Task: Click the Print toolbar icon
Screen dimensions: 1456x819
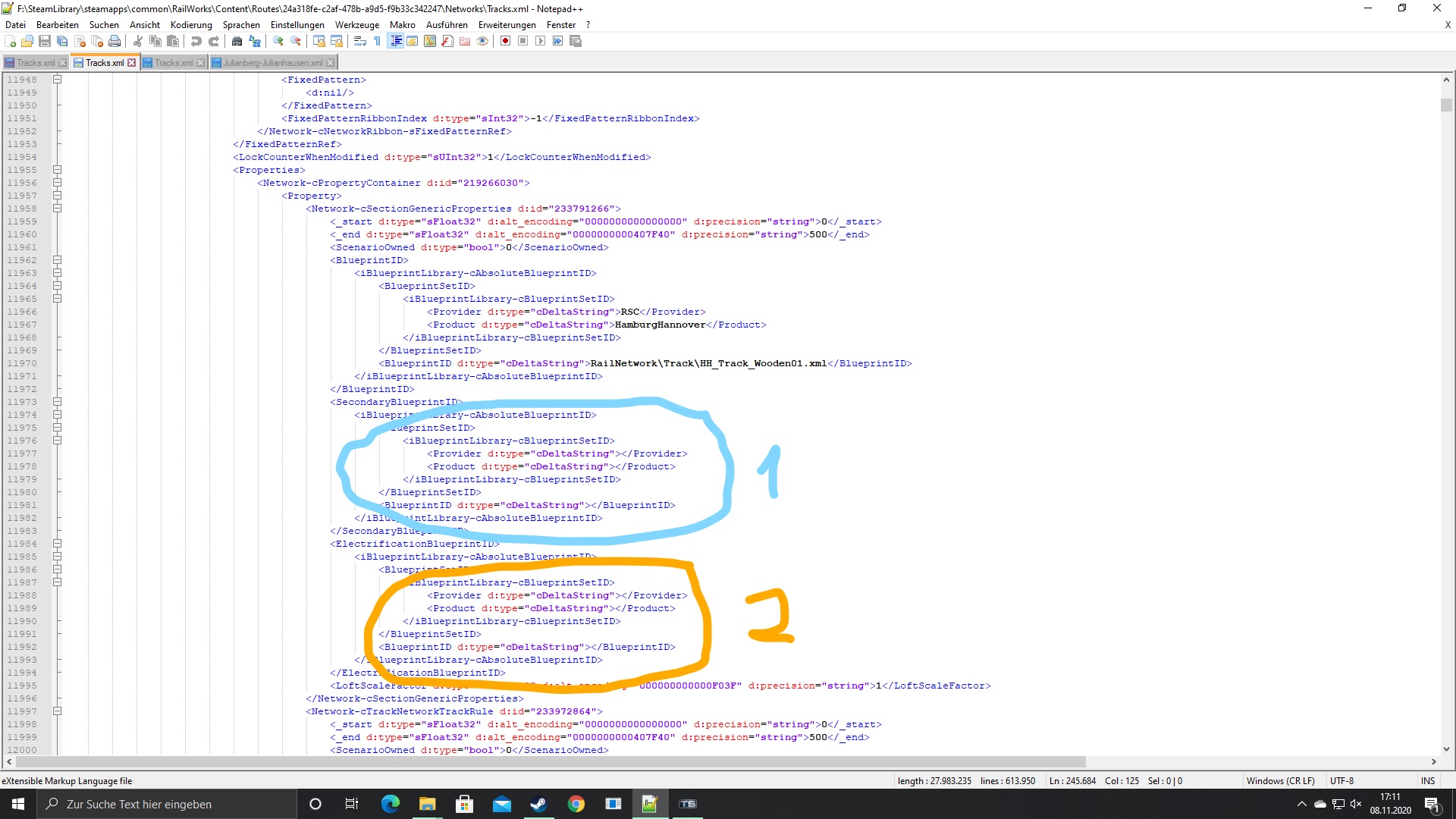Action: coord(115,41)
